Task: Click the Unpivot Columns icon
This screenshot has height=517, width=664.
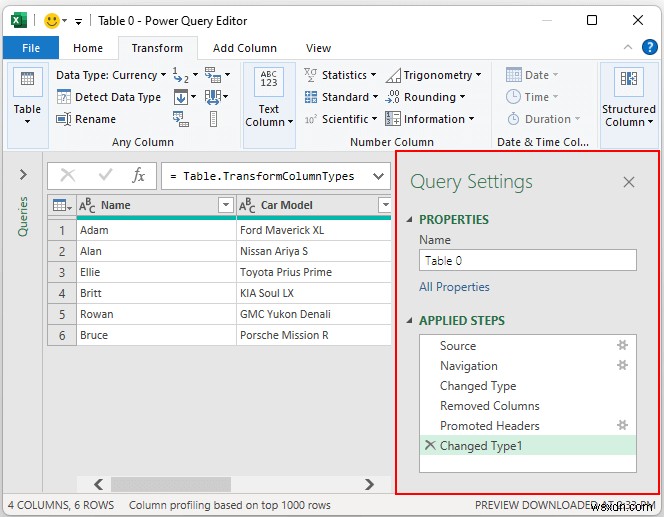Action: [x=213, y=75]
